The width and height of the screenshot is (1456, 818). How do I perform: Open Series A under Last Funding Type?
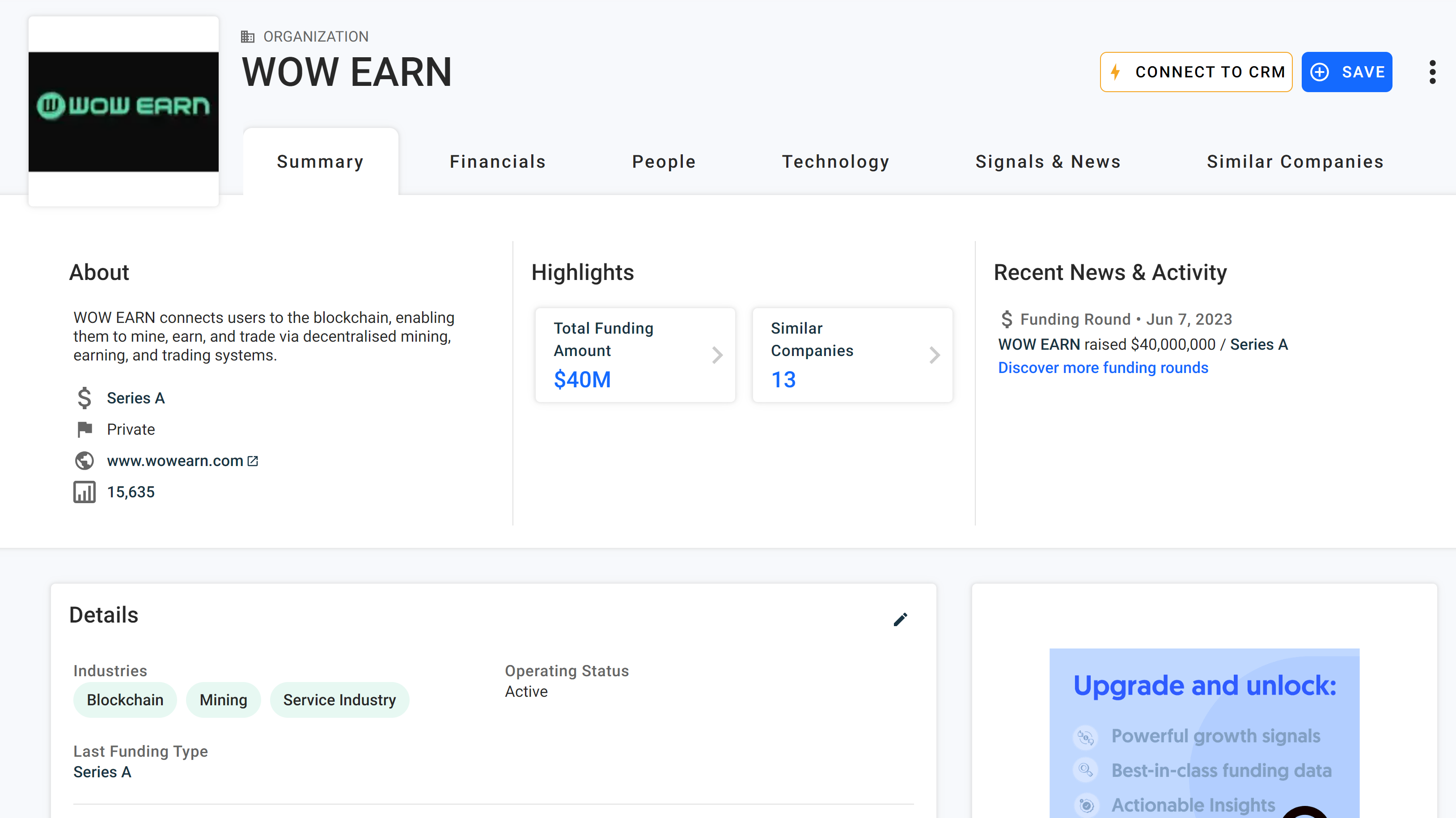click(x=102, y=771)
